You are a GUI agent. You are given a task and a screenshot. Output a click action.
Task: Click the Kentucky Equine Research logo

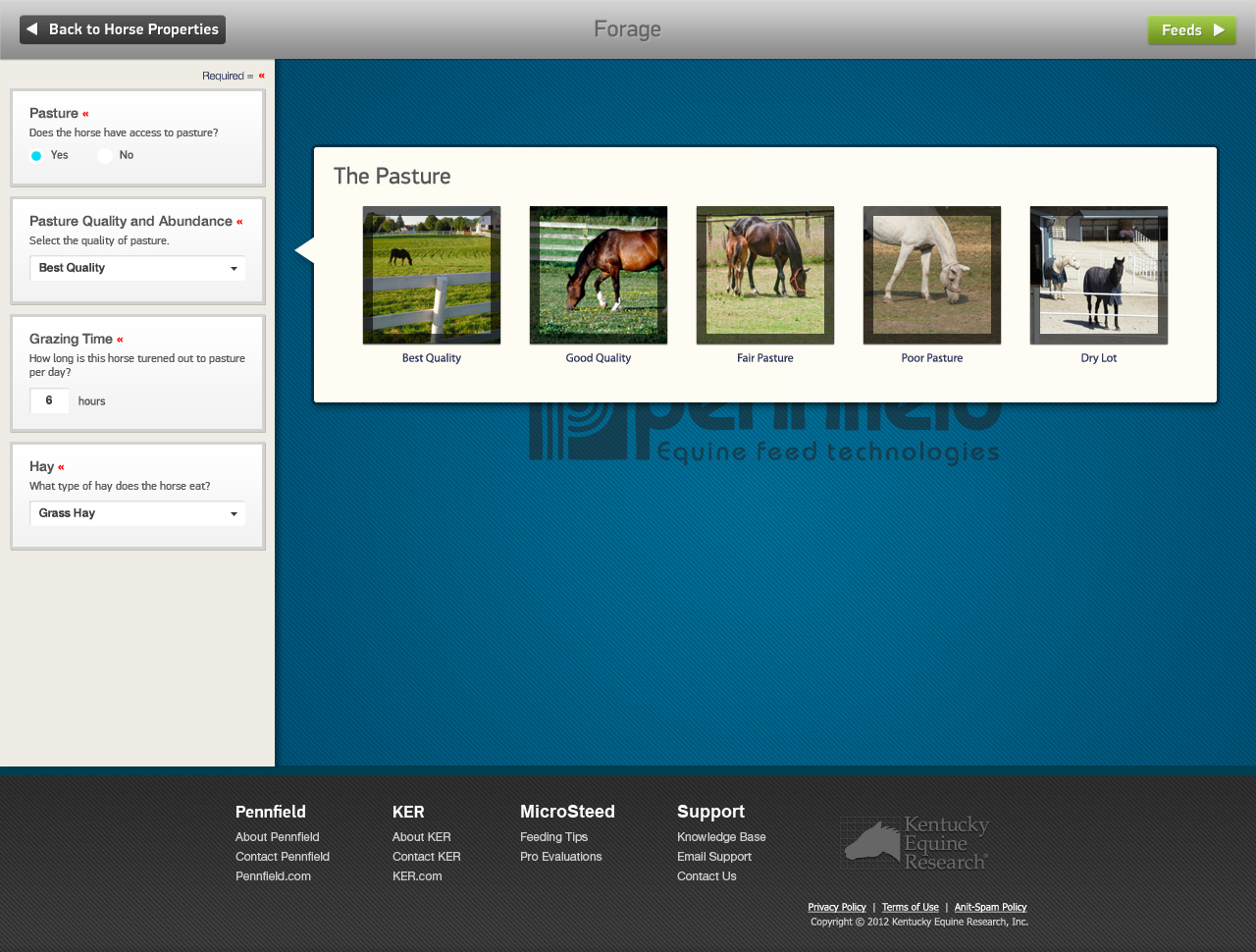point(915,843)
